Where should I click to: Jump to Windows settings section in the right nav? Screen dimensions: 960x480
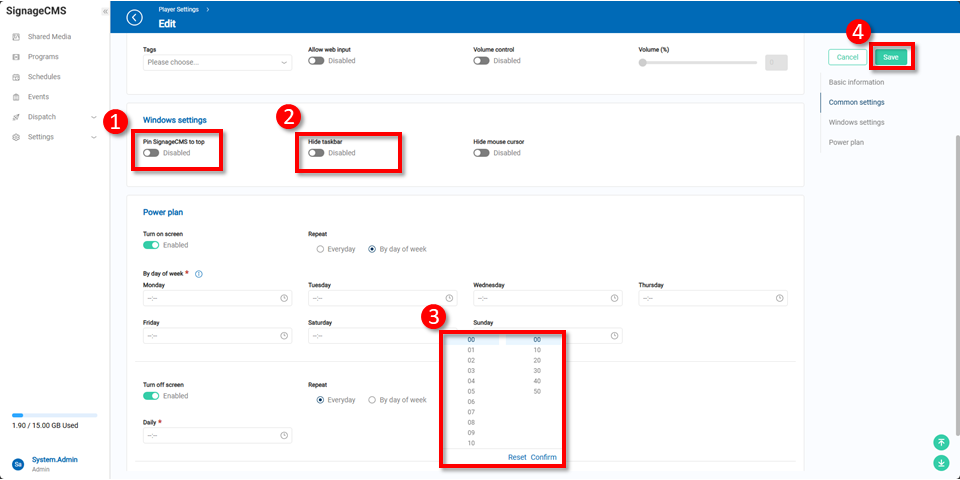click(856, 122)
